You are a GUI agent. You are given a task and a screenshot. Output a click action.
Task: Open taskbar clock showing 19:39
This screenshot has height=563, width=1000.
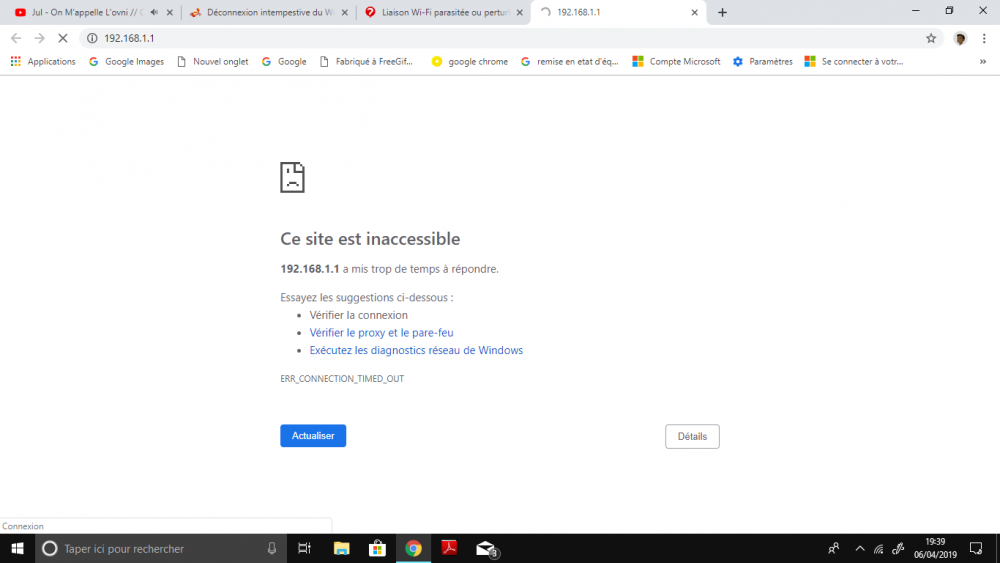coord(936,548)
